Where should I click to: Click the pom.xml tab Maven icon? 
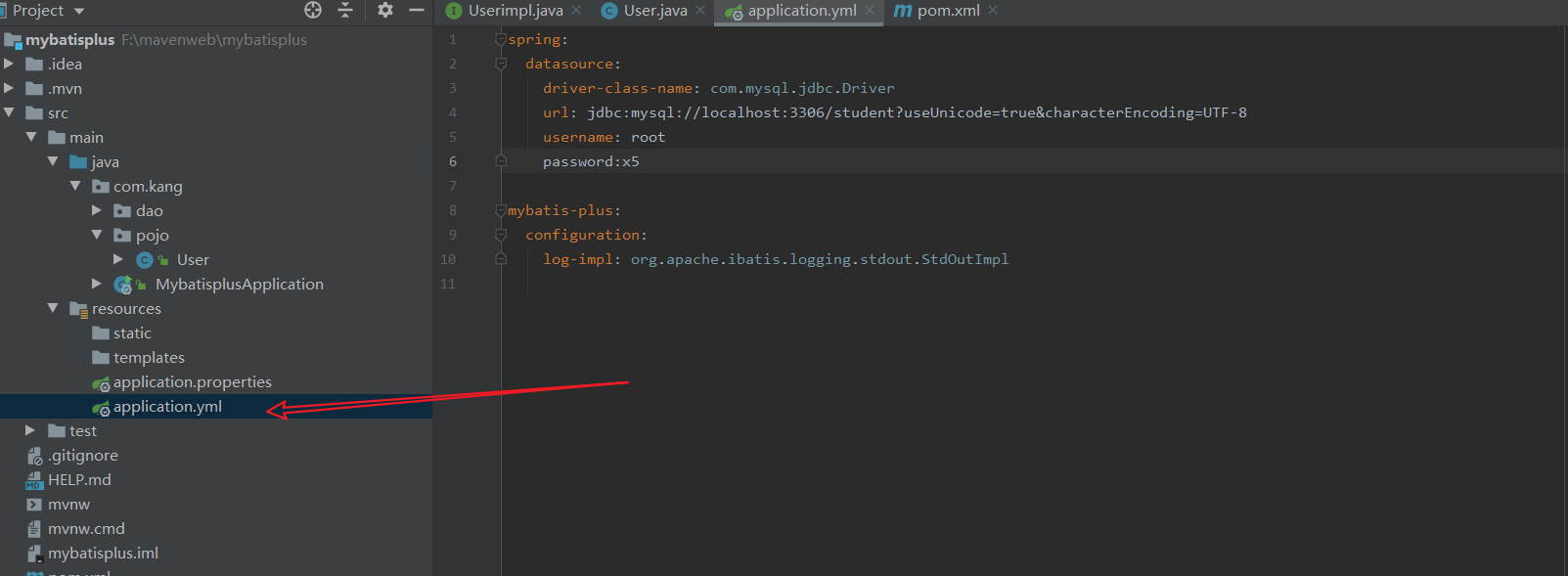903,11
